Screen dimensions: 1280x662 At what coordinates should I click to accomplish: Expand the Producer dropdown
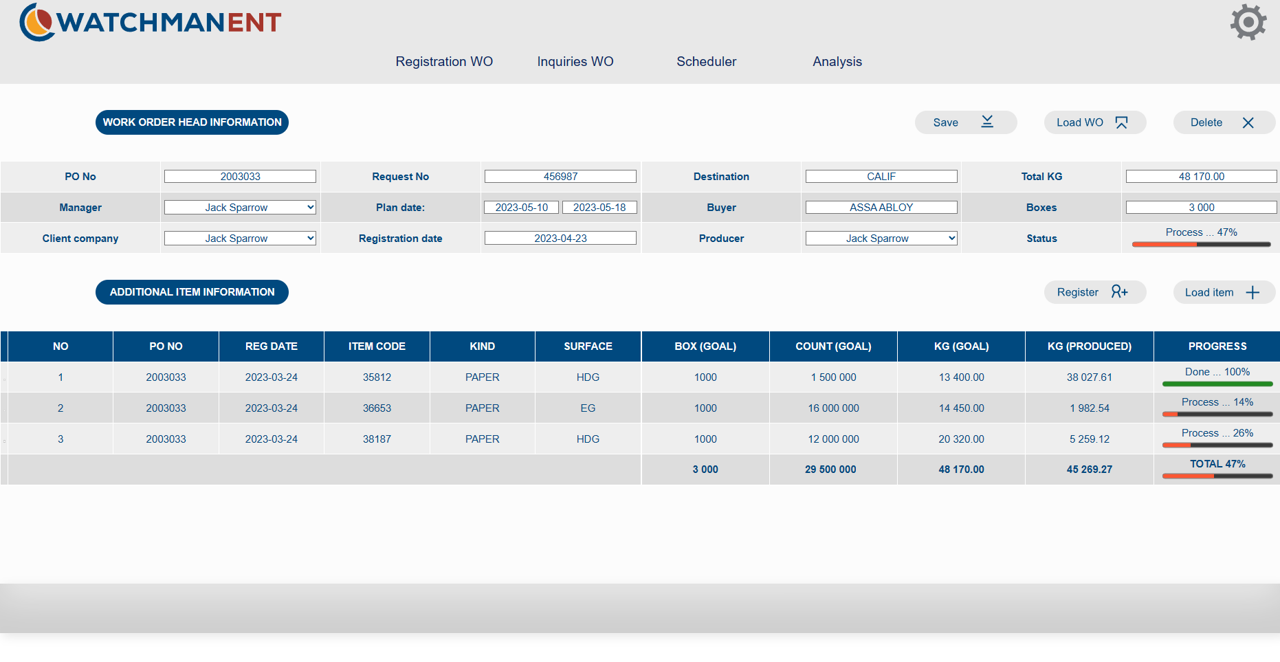pos(881,238)
